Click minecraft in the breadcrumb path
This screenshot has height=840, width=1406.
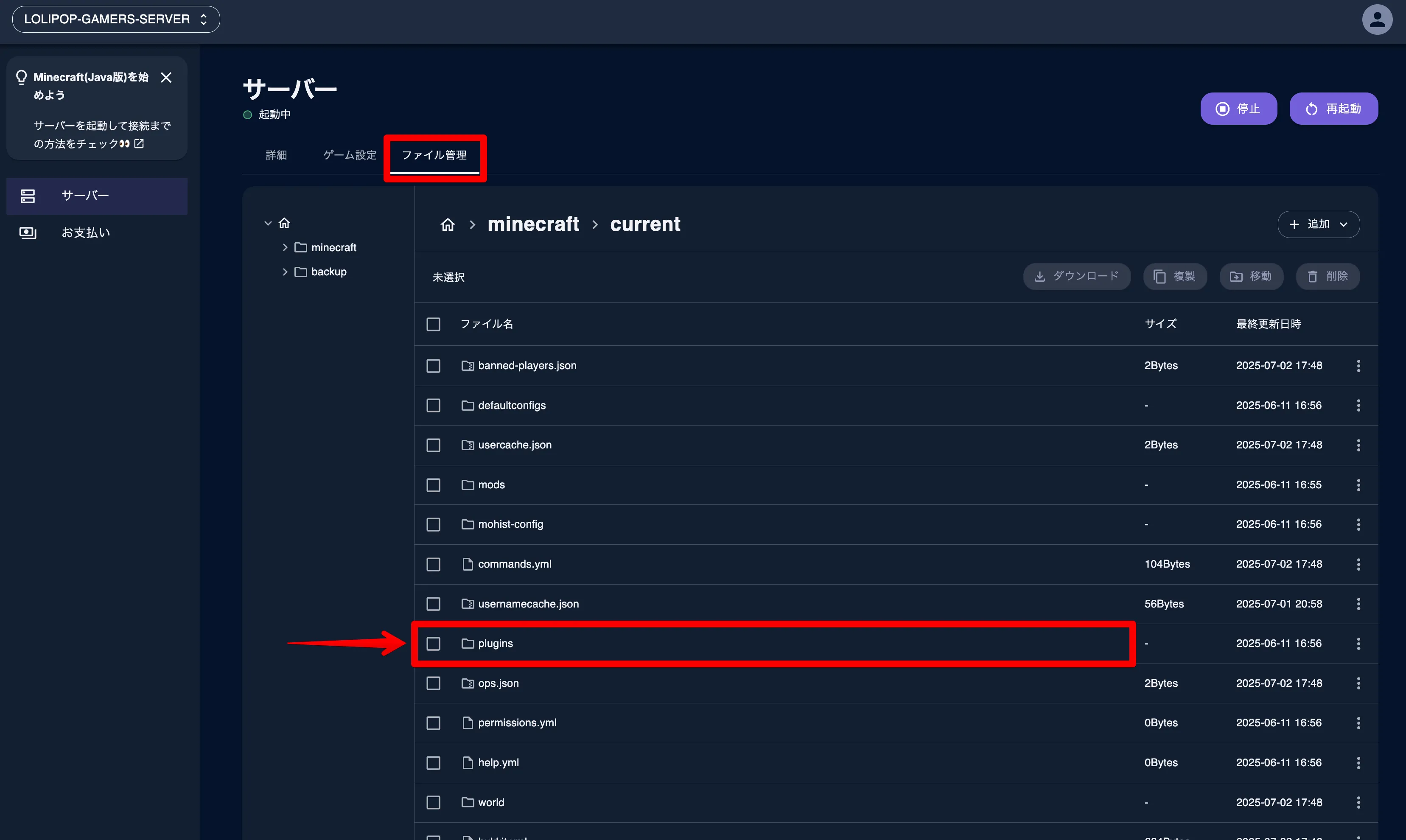[x=533, y=224]
